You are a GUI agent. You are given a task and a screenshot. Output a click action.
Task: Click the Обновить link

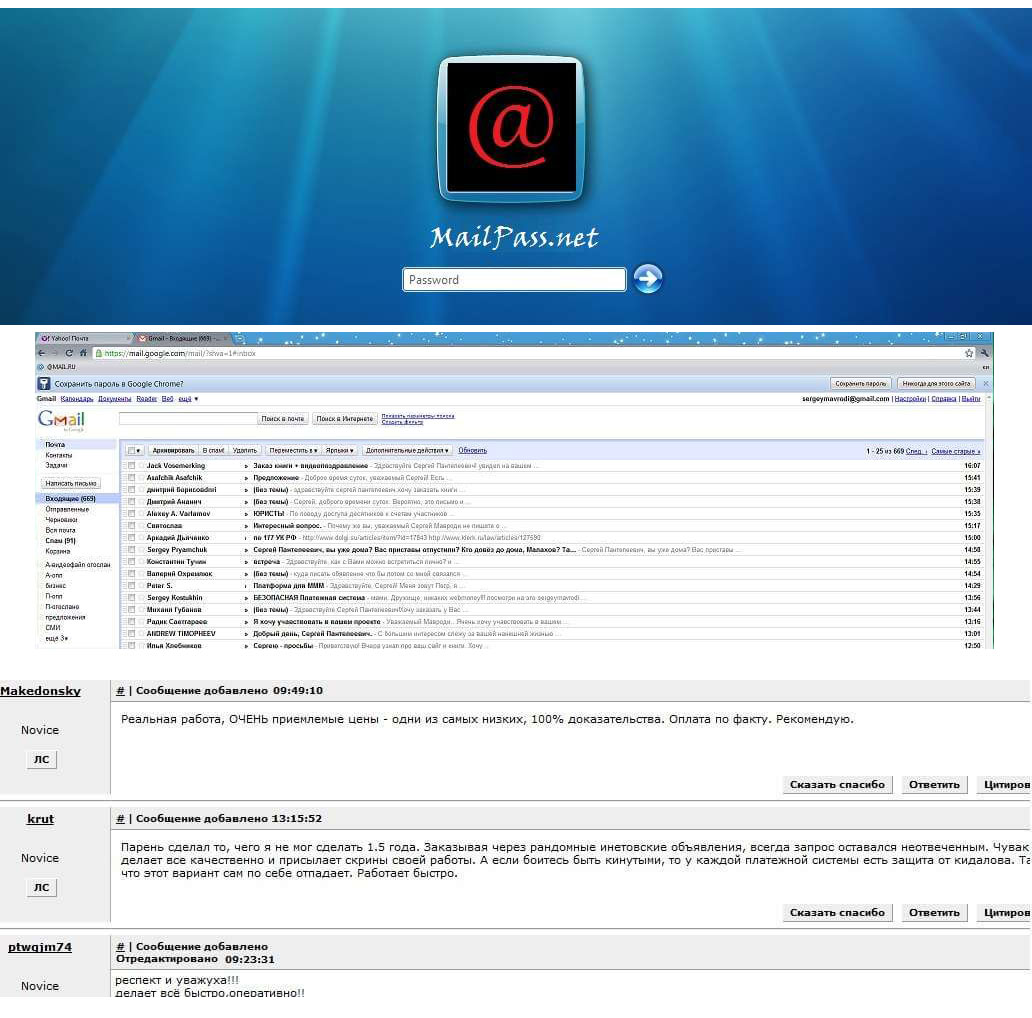point(473,451)
